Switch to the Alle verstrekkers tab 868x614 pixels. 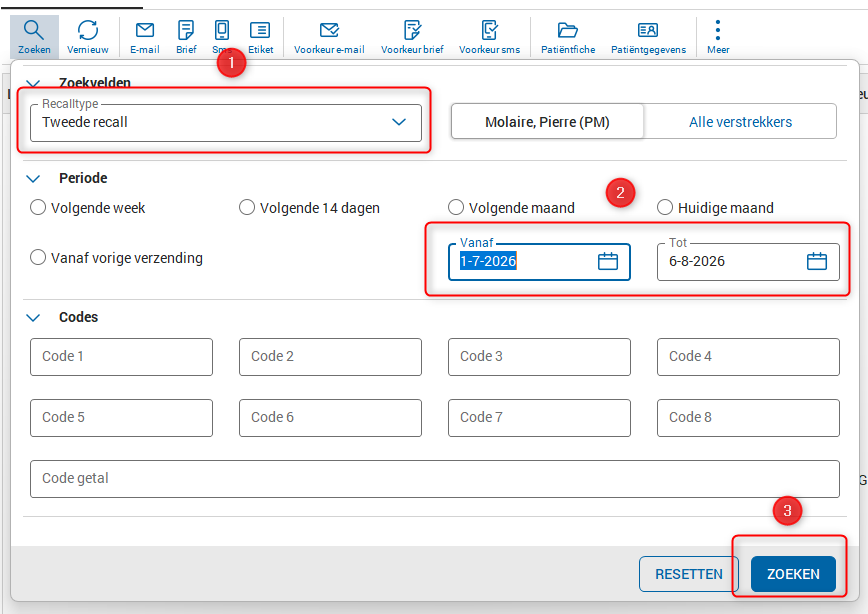(x=740, y=122)
